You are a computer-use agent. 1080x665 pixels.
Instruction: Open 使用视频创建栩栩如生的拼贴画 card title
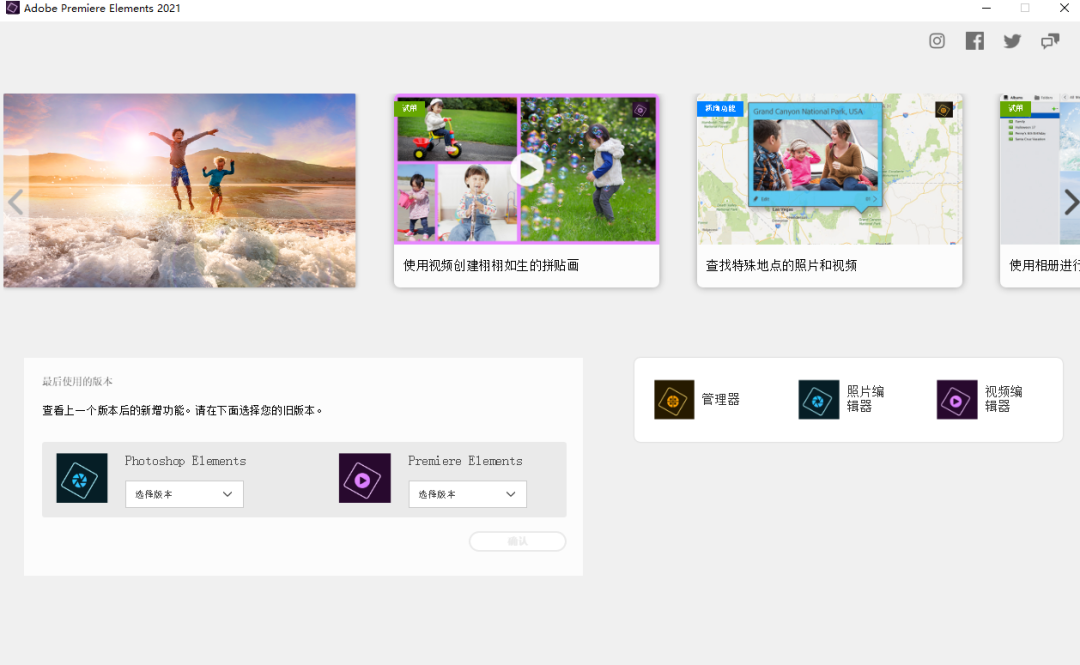pos(491,266)
